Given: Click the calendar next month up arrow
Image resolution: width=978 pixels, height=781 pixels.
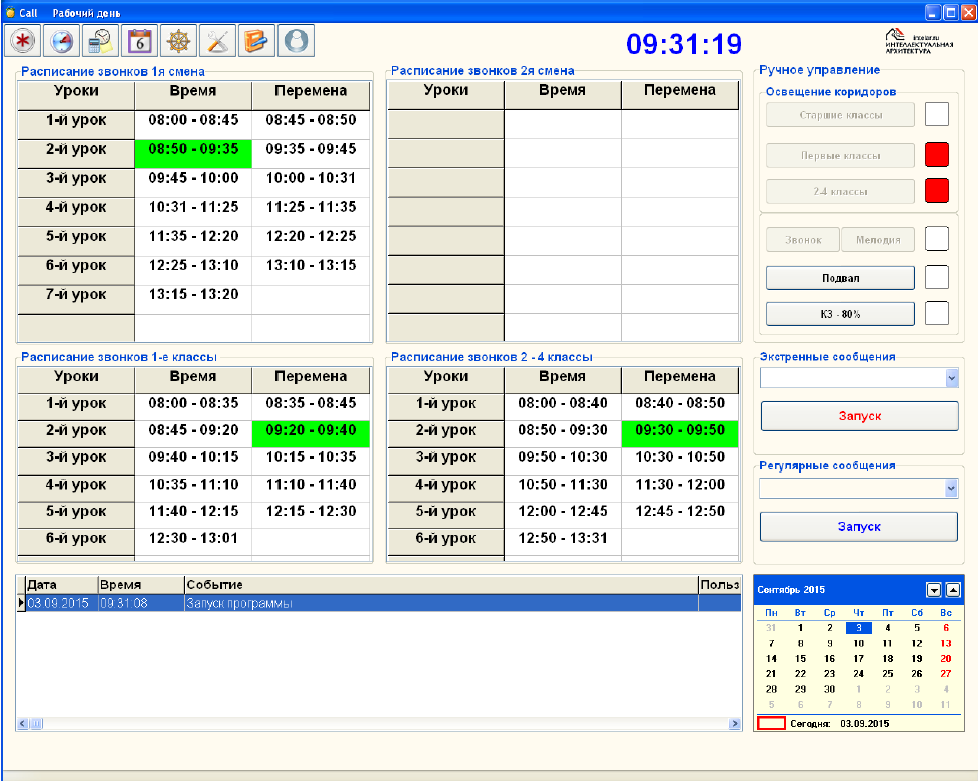Looking at the screenshot, I should coord(953,590).
